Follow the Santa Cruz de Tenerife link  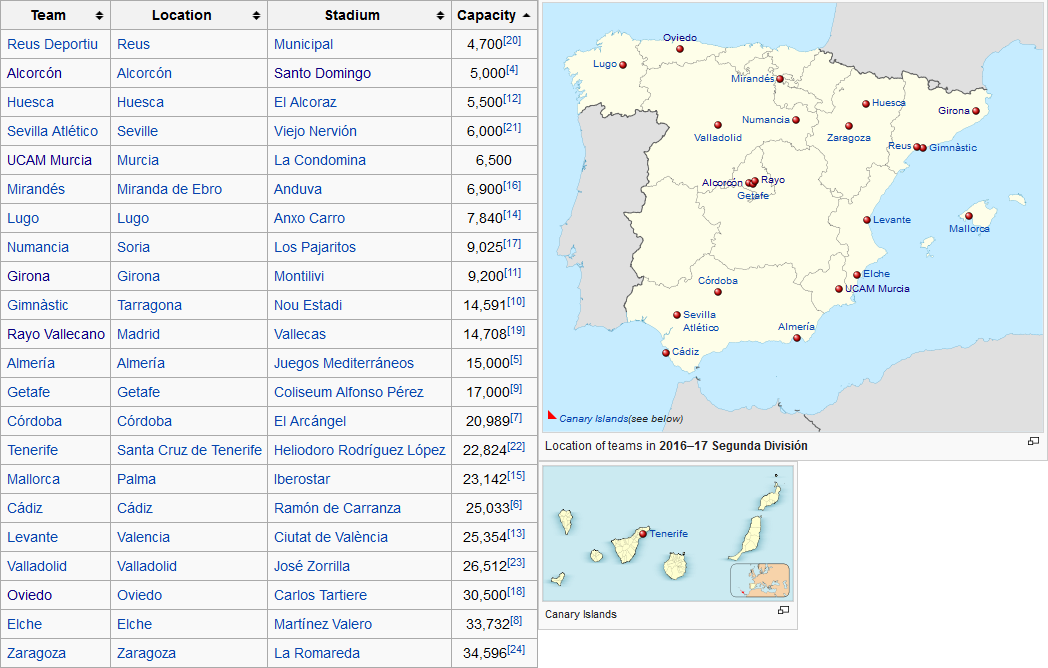(189, 450)
